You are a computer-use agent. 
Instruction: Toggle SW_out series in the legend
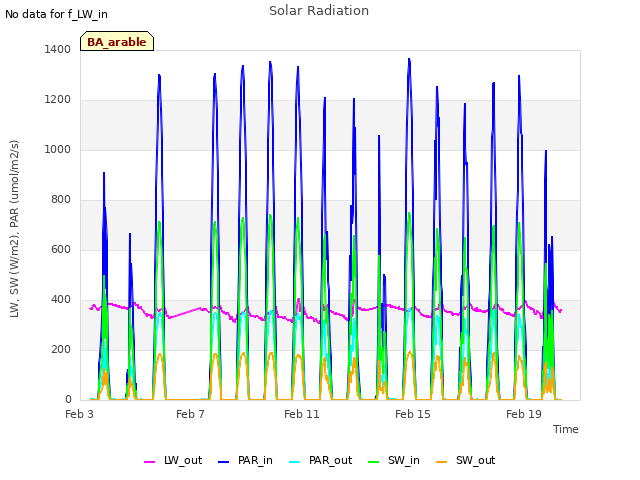point(465,460)
